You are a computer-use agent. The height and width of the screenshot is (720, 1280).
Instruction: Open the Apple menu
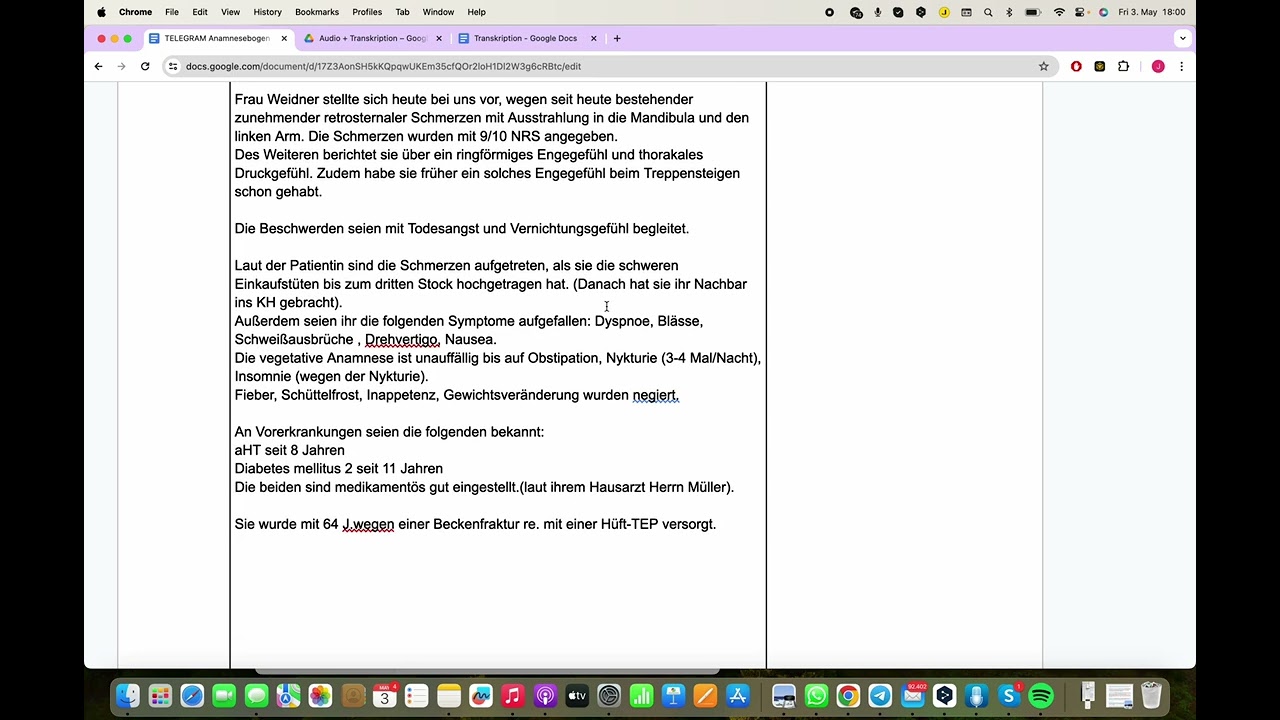pyautogui.click(x=101, y=12)
